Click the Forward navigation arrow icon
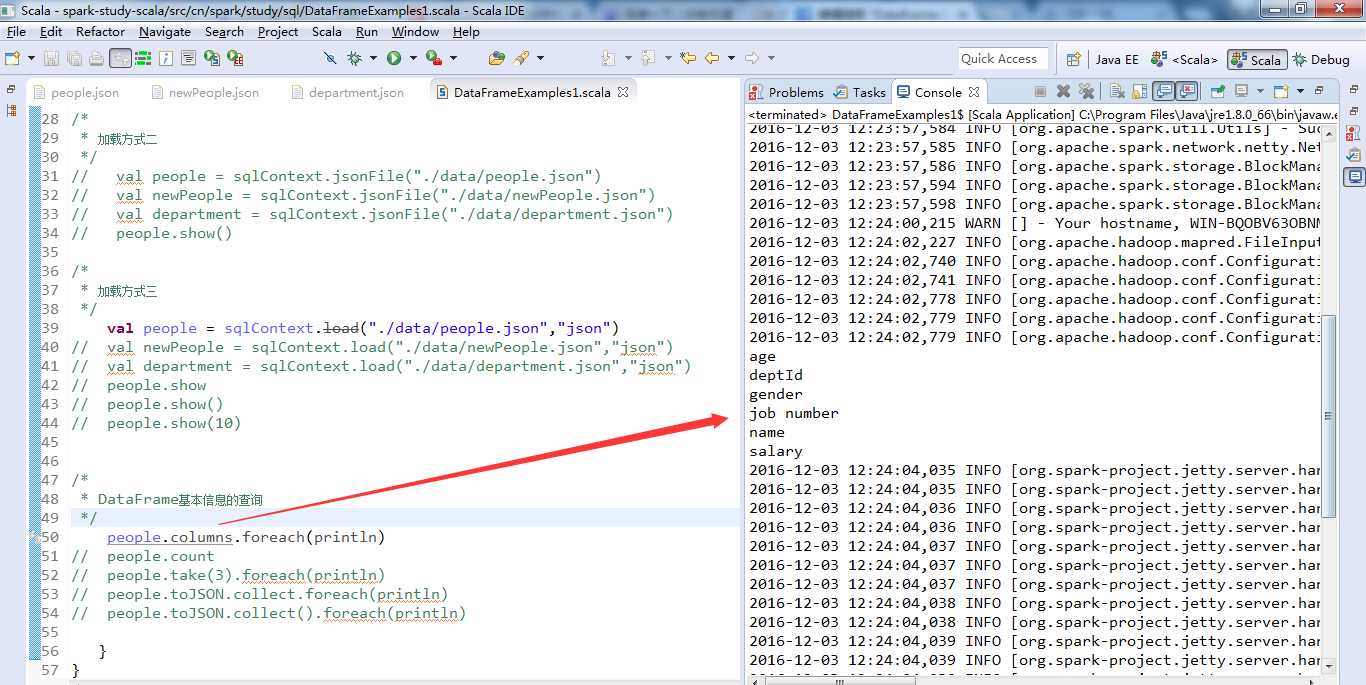The height and width of the screenshot is (685, 1366). [753, 58]
